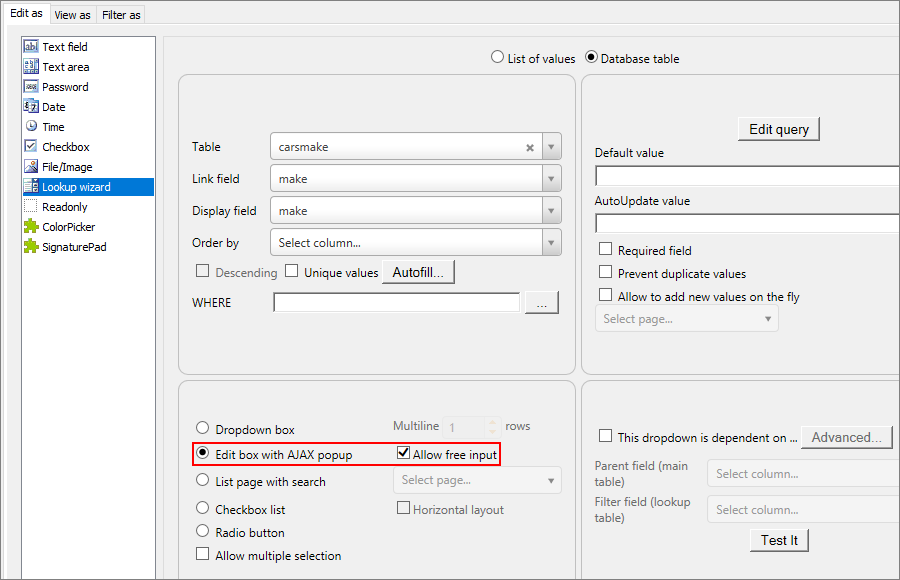
Task: Select the File/Image edit type icon
Action: pos(31,166)
